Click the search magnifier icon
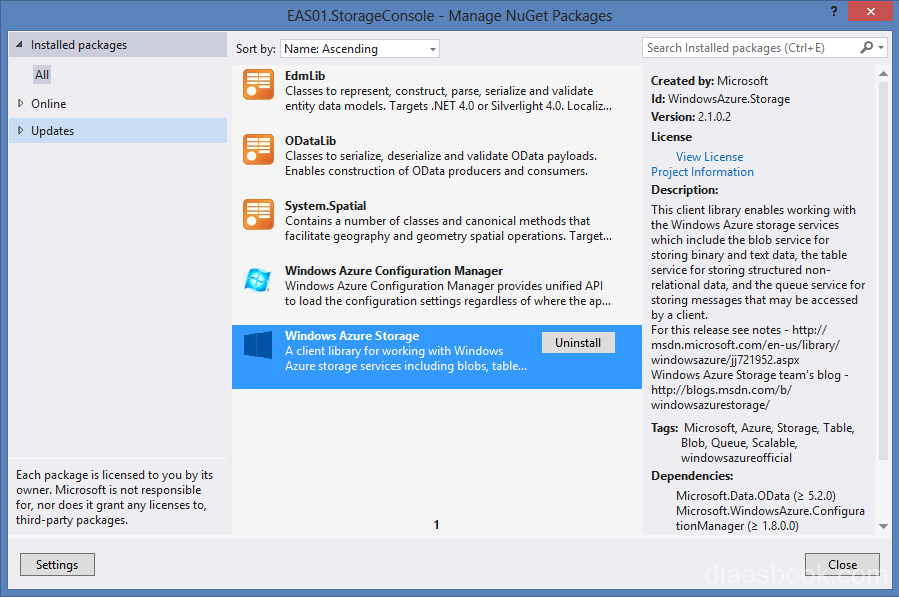This screenshot has width=899, height=597. [866, 48]
